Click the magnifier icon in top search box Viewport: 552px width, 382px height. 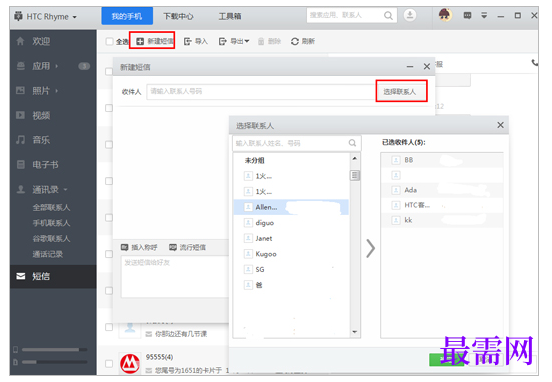[x=388, y=15]
